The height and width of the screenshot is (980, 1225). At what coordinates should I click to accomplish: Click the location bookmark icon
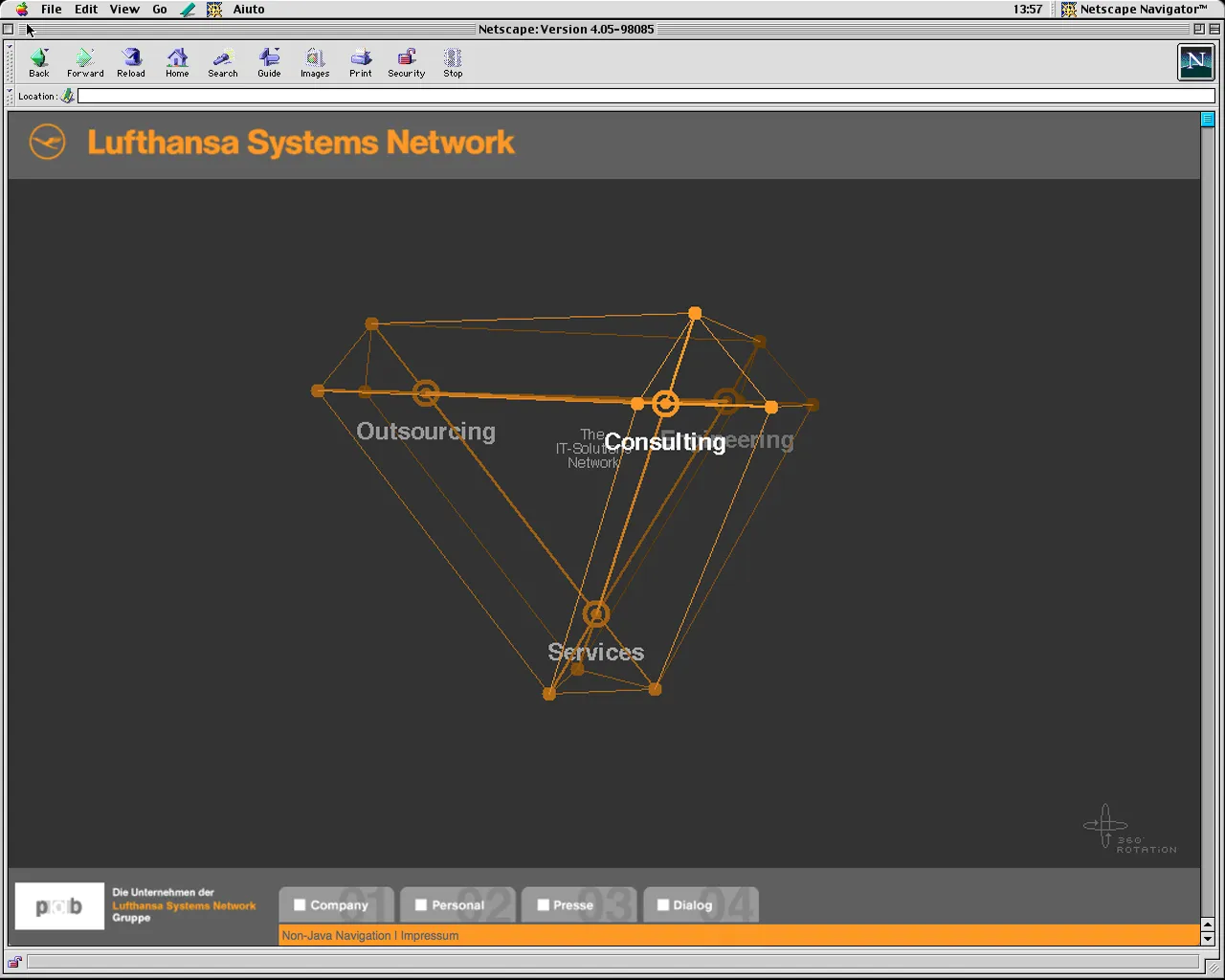point(68,96)
